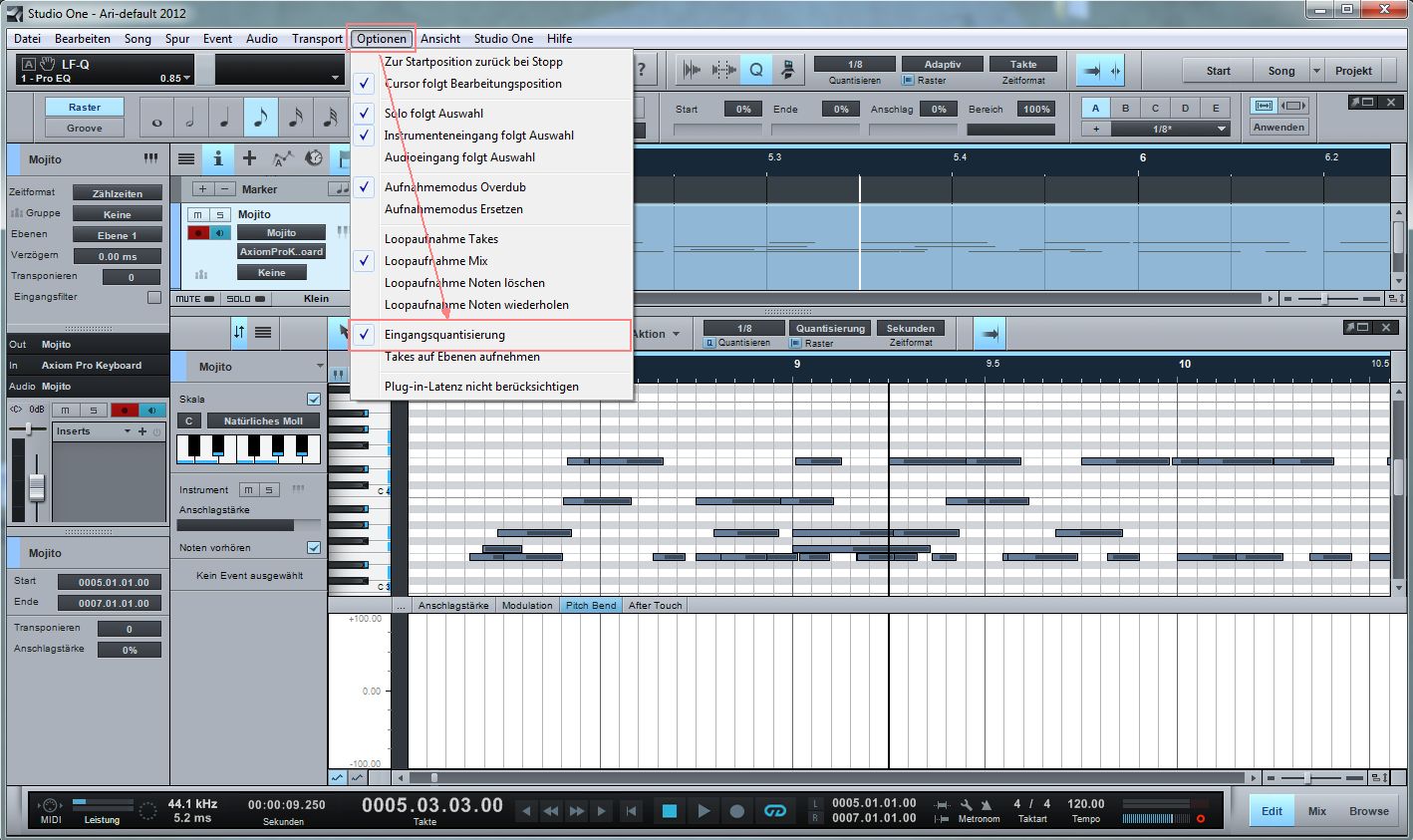Toggle global SOLO in track list
The image size is (1413, 840).
tap(245, 299)
